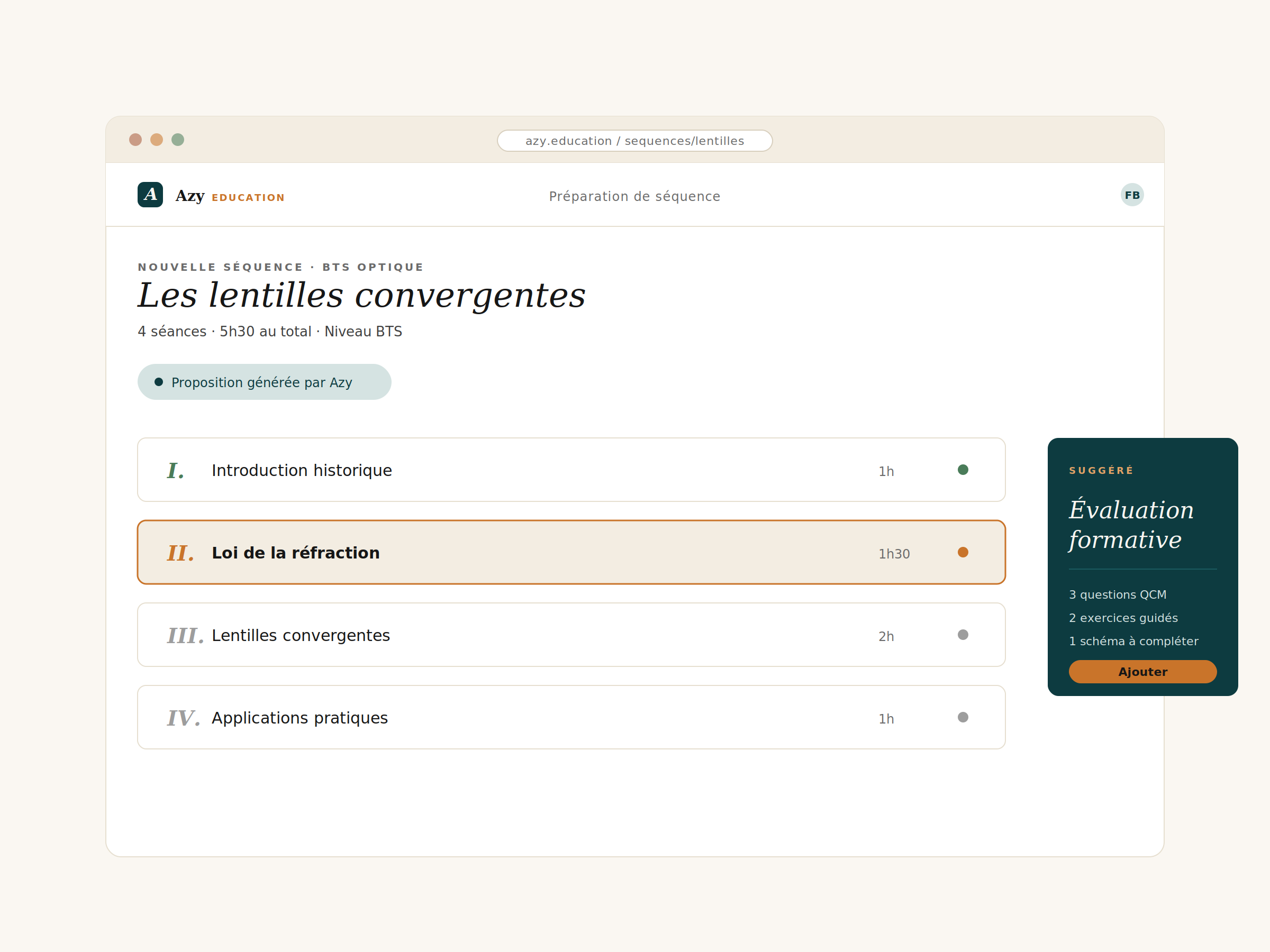Click the Les lentilles convergentes title
This screenshot has width=1270, height=952.
tap(361, 296)
